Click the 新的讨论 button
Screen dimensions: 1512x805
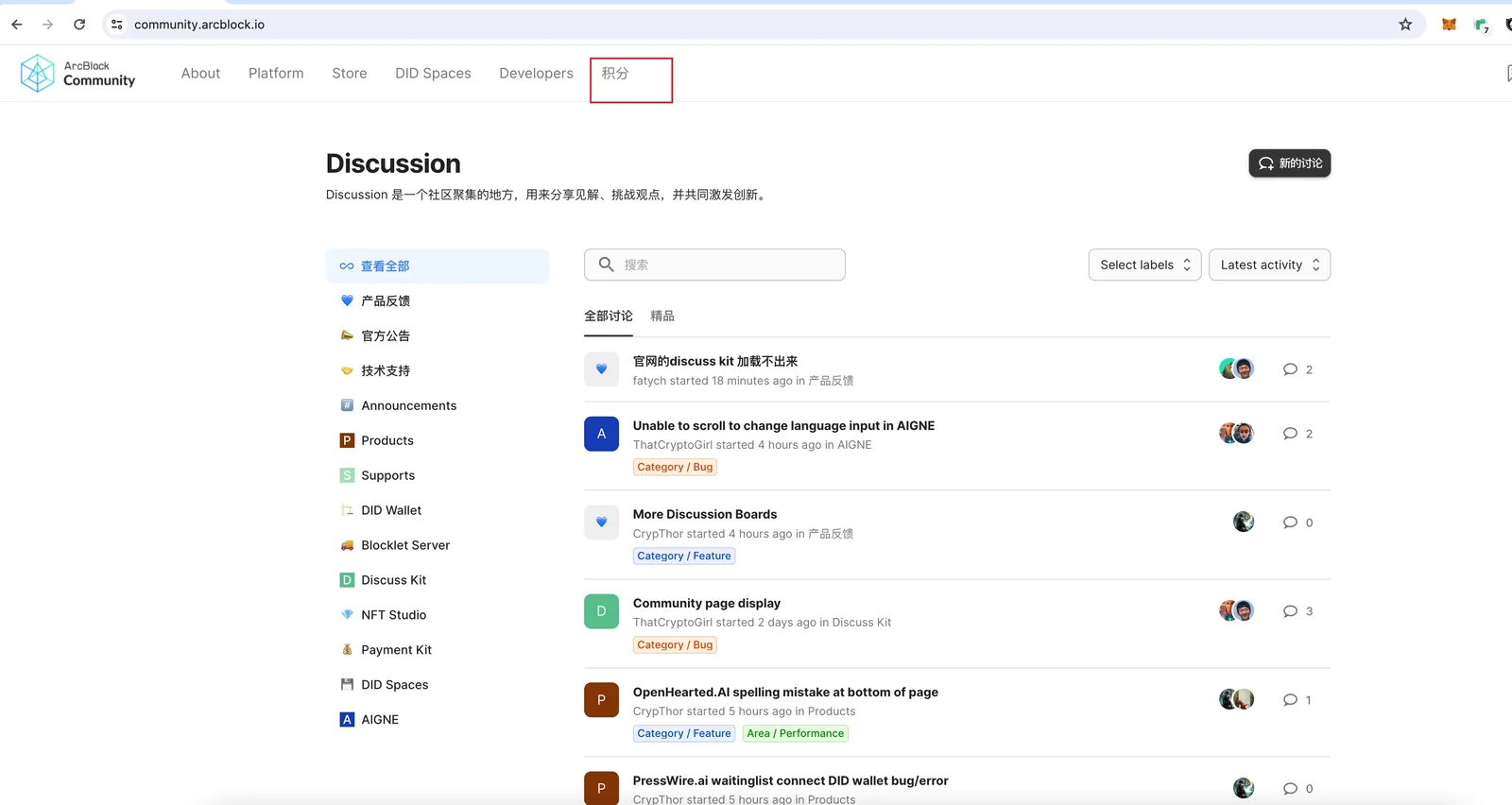(x=1289, y=163)
